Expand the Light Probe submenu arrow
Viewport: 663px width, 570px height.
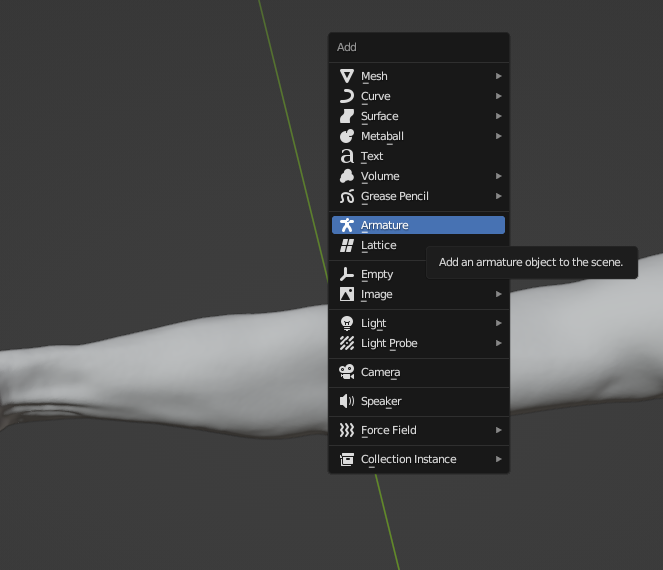tap(498, 343)
